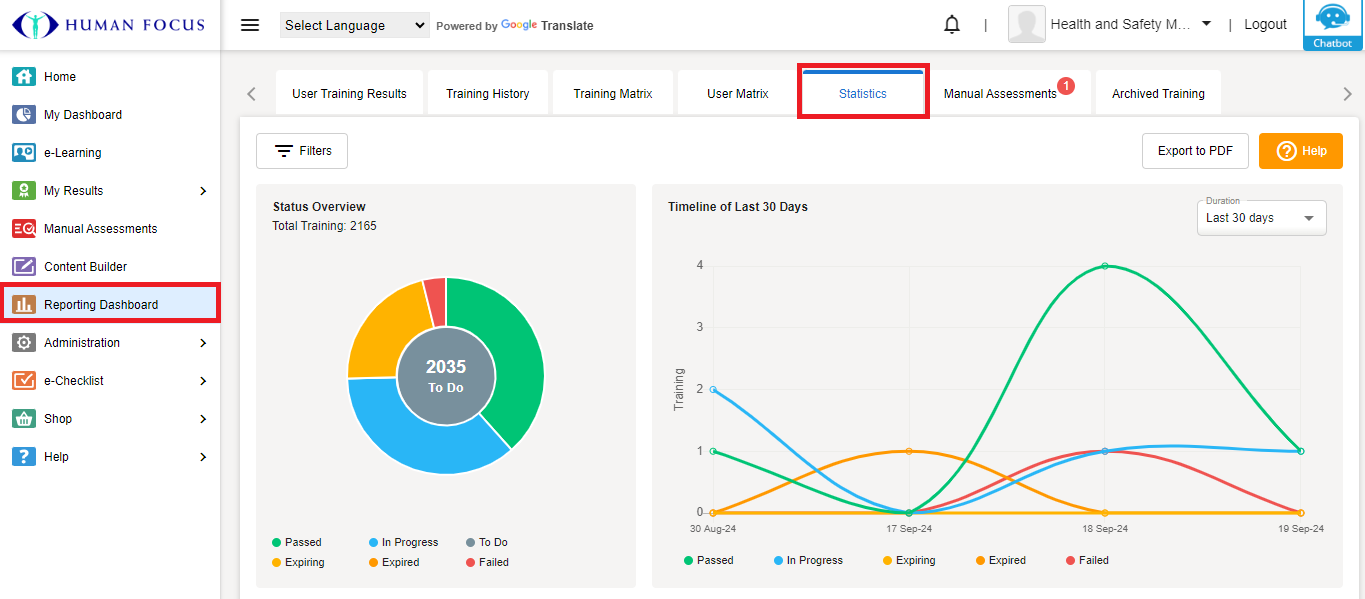Click the Manual Assessments sidebar icon
The image size is (1365, 599).
24,229
